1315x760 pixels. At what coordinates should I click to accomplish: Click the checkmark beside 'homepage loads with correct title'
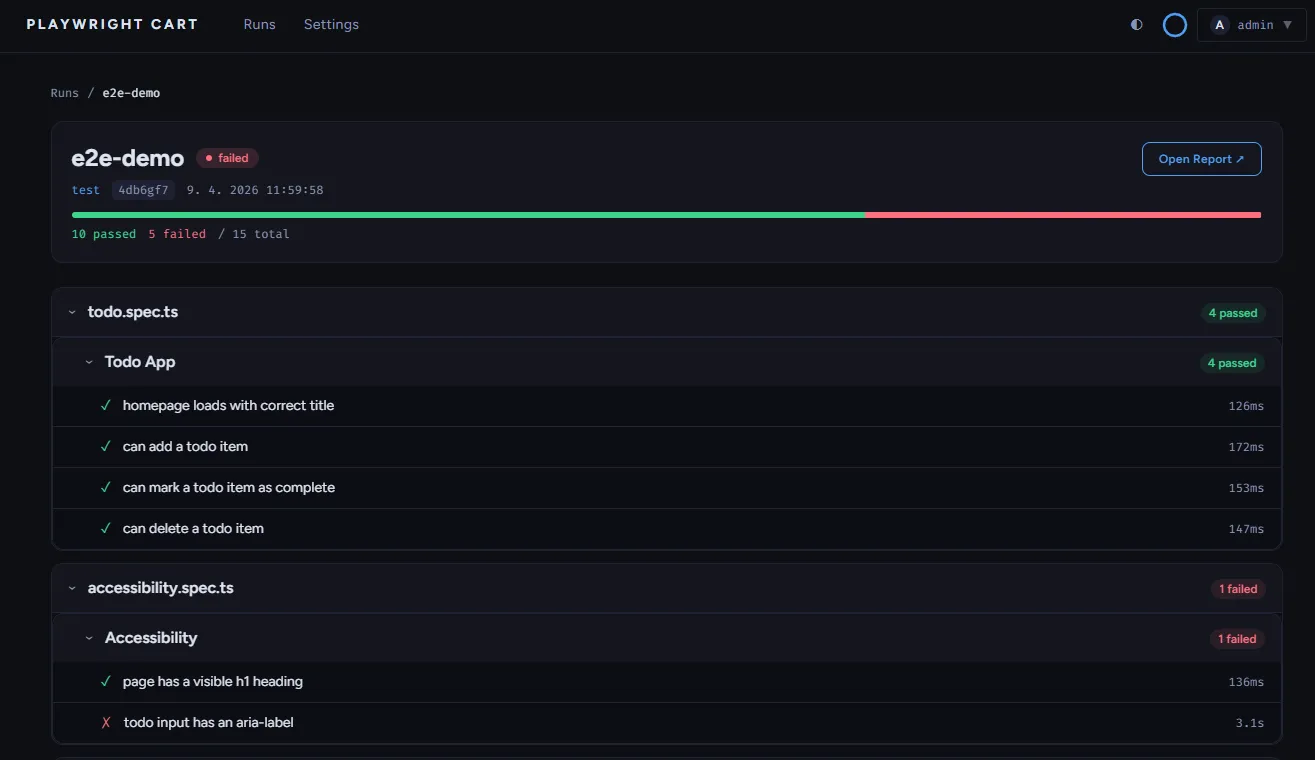[x=105, y=405]
